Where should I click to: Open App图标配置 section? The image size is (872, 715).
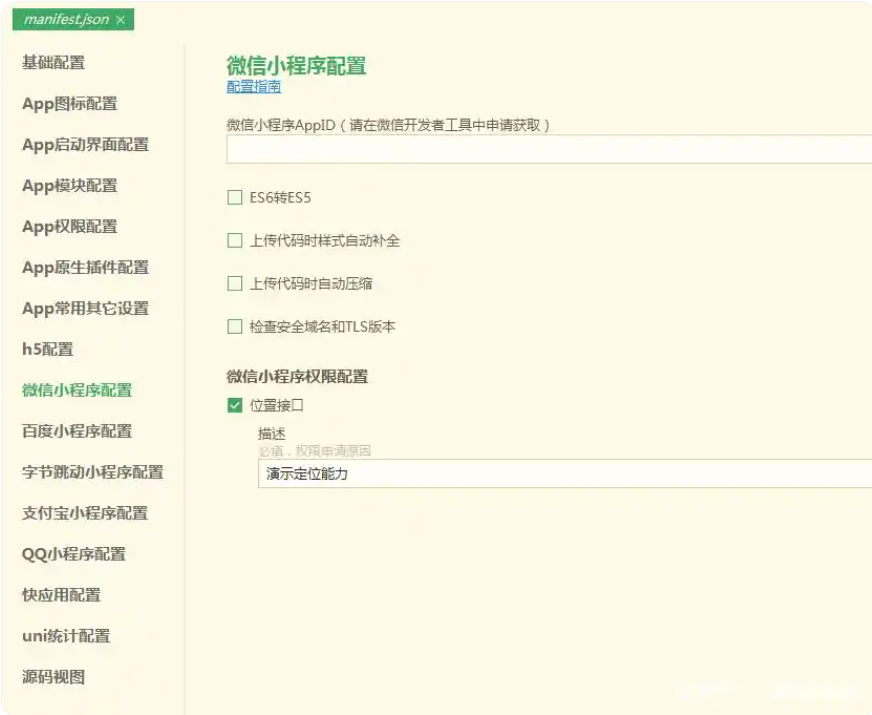70,103
